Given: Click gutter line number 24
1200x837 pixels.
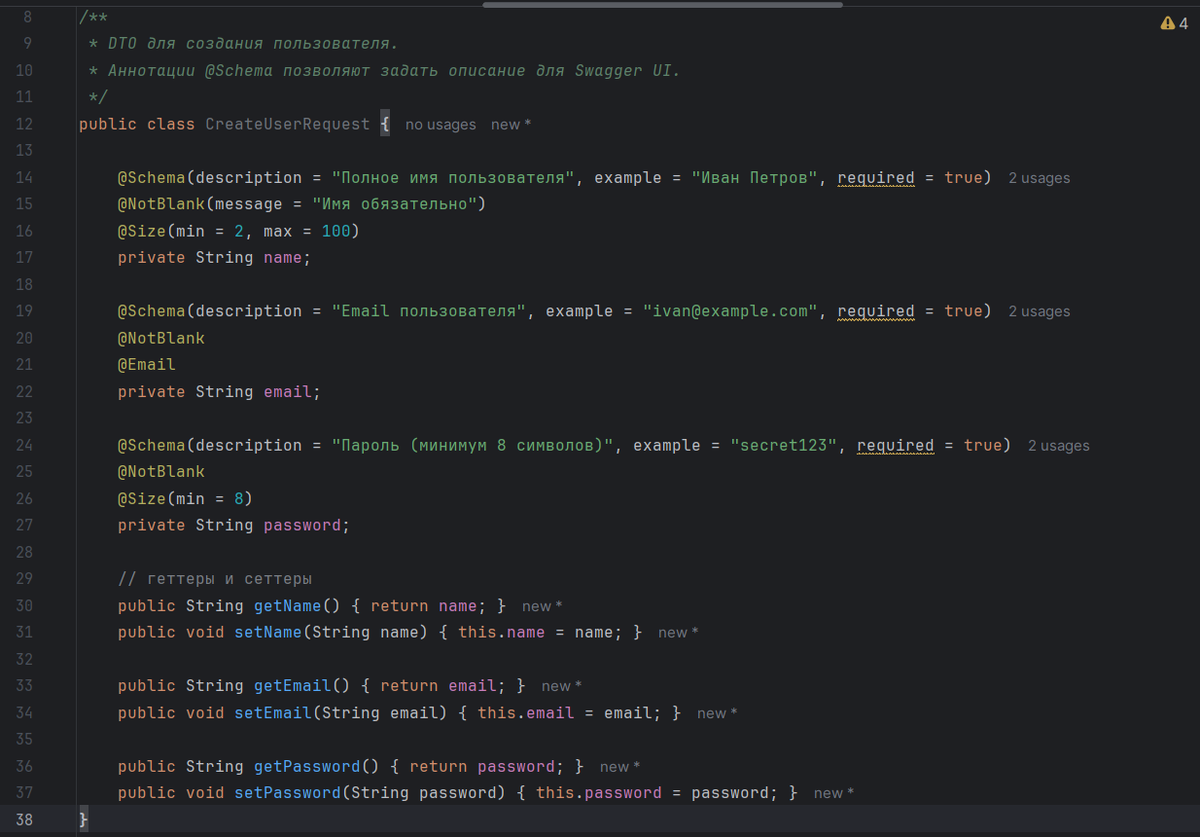Looking at the screenshot, I should click(x=24, y=445).
